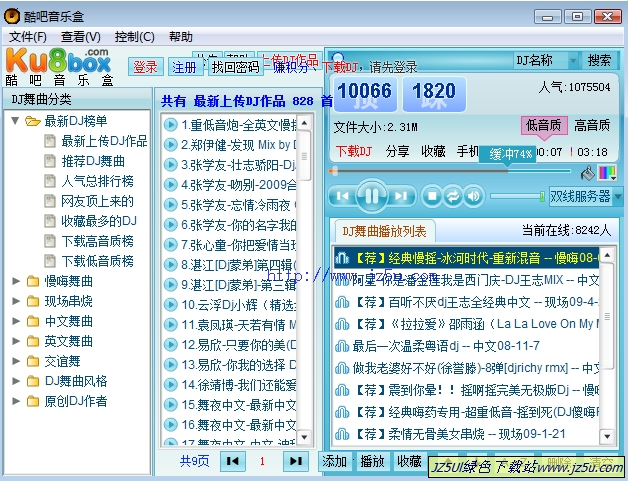
Task: Play song 2.郑伊健-发现 via its play icon
Action: click(171, 145)
